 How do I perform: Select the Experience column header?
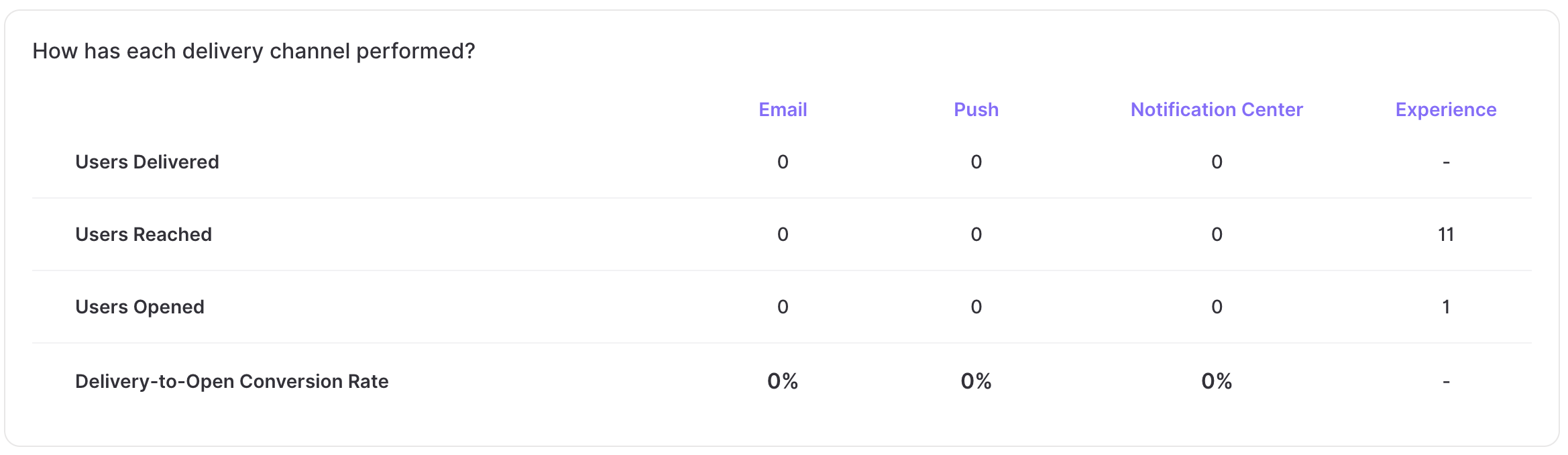[x=1446, y=109]
